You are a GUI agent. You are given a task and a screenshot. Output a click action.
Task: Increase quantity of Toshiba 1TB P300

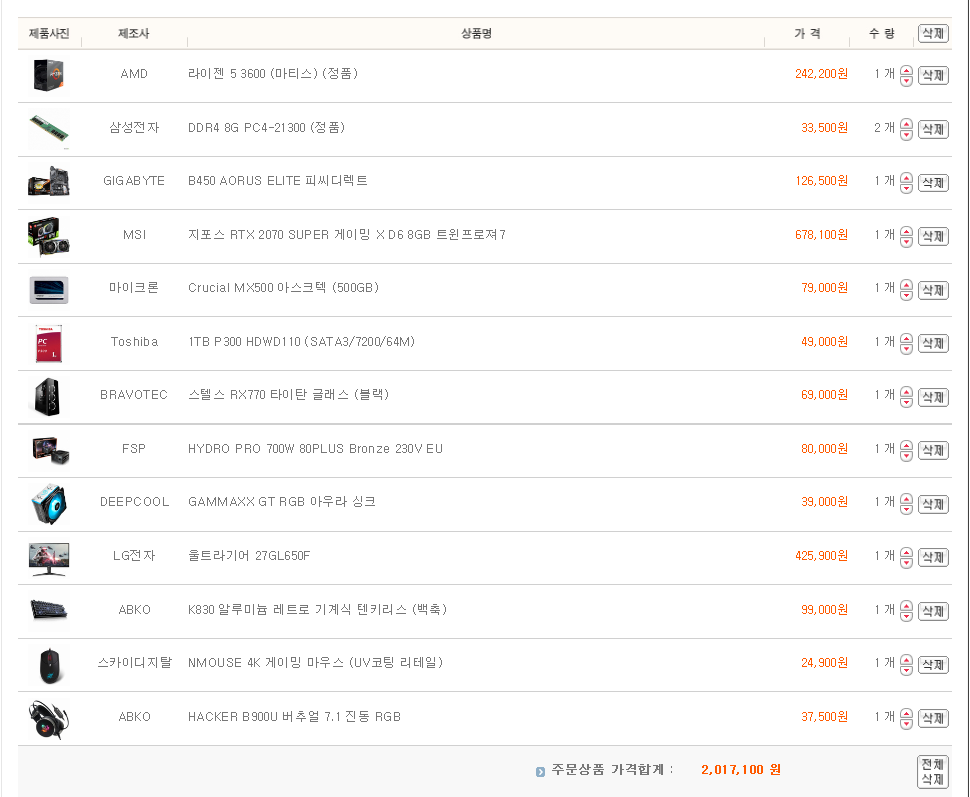click(906, 338)
